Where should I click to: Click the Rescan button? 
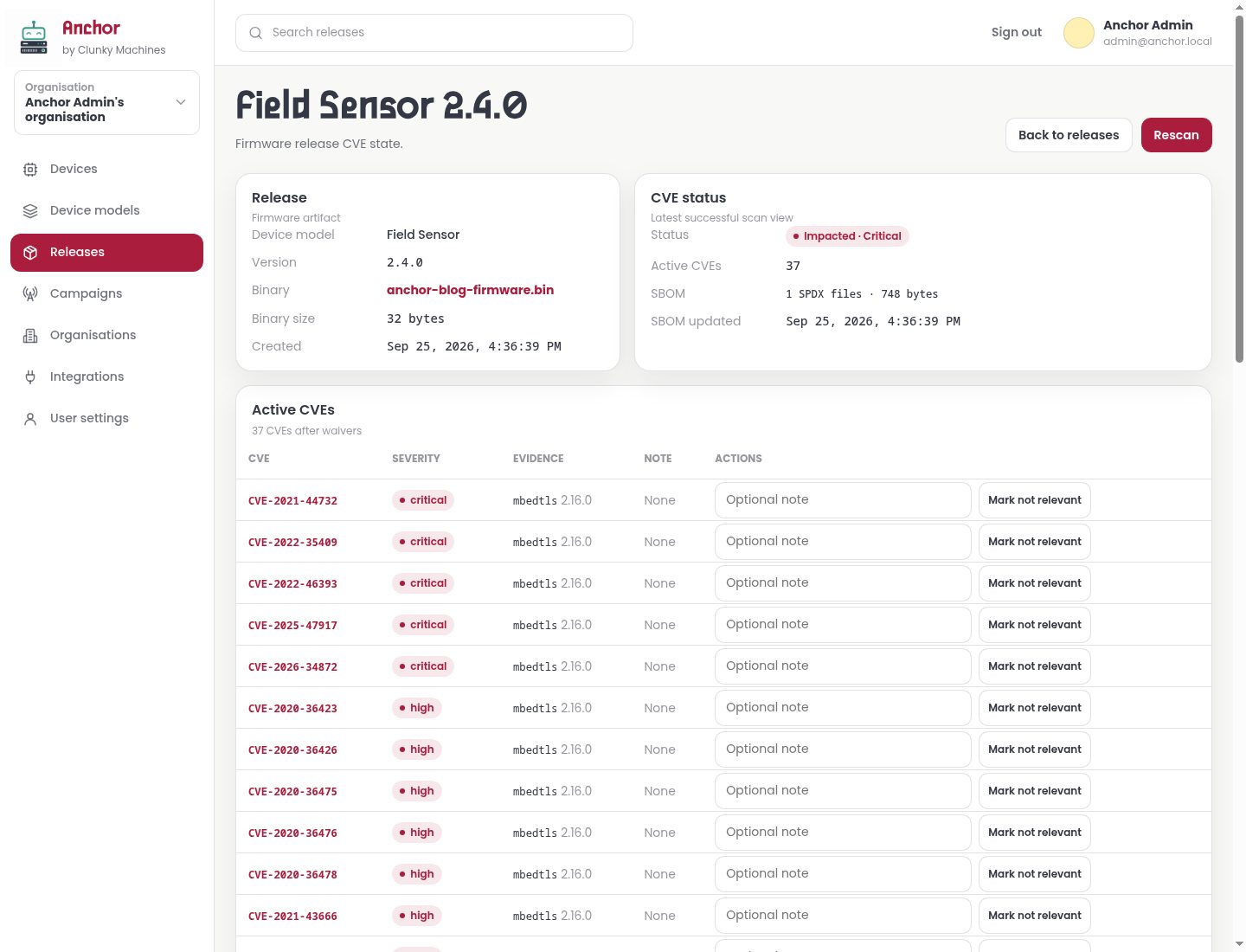(x=1176, y=135)
